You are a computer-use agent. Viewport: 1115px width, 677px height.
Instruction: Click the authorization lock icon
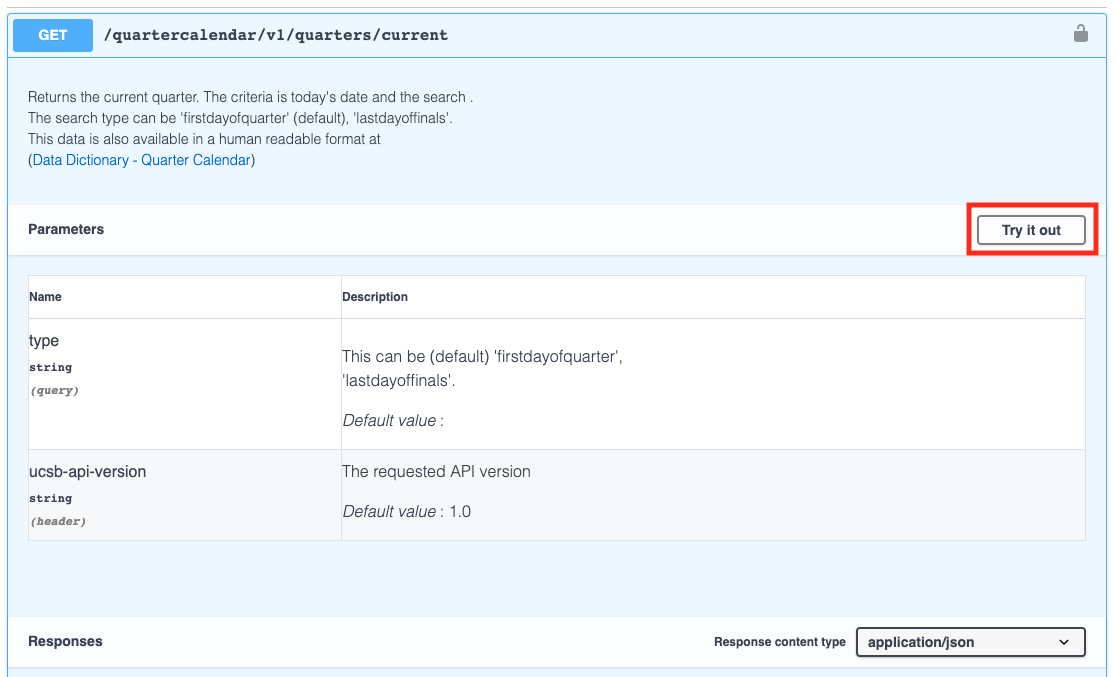pos(1080,34)
